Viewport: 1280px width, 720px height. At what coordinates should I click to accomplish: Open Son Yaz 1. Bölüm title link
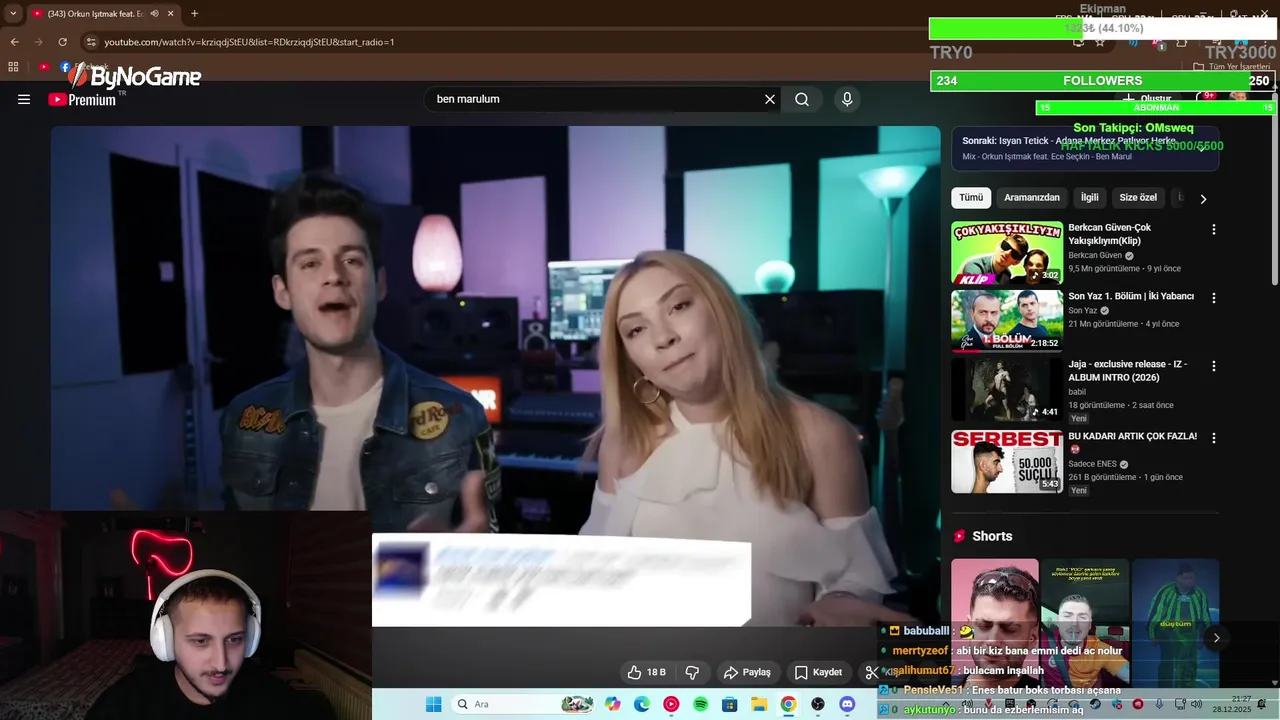coord(1131,296)
